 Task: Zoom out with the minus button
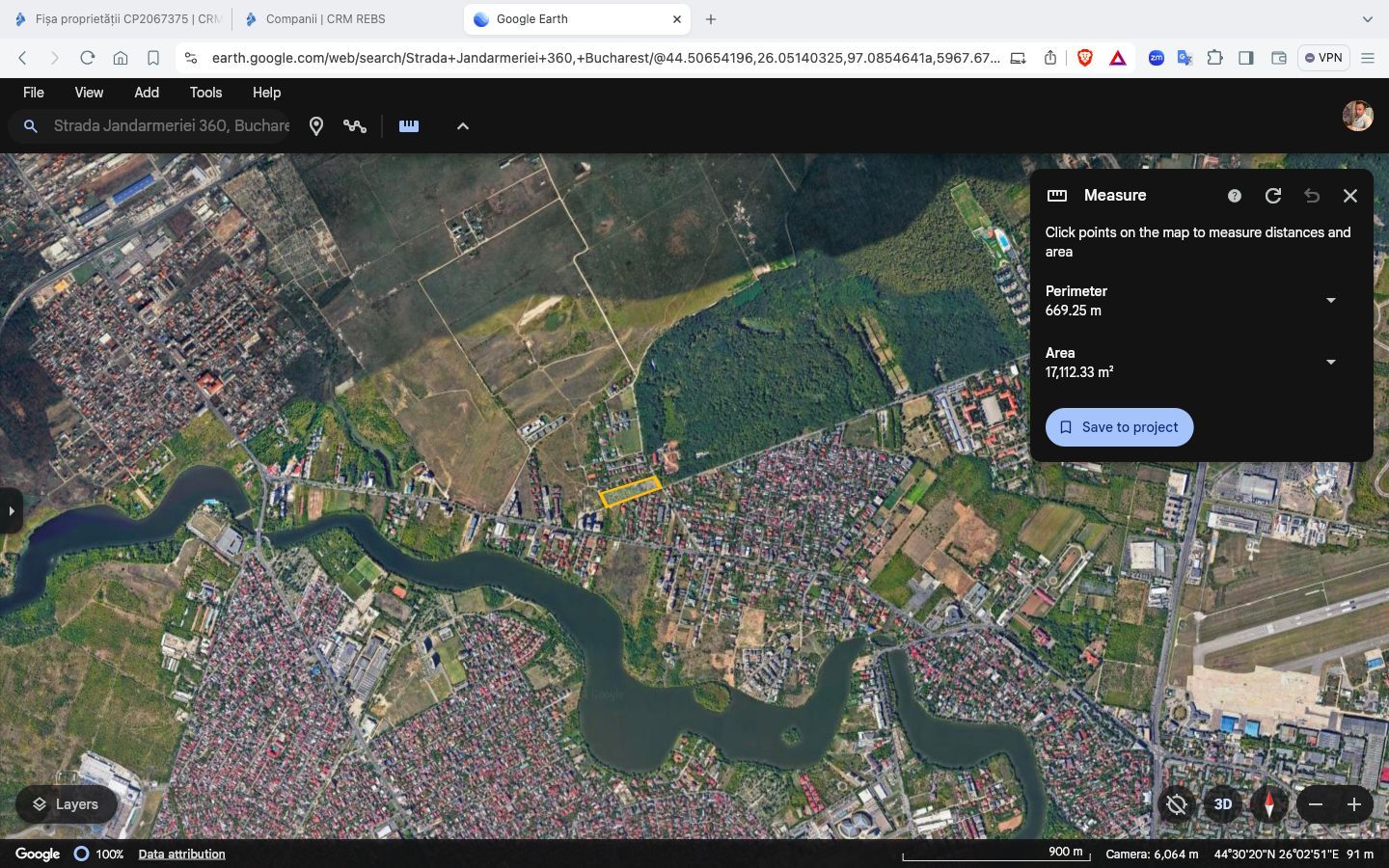[x=1316, y=804]
